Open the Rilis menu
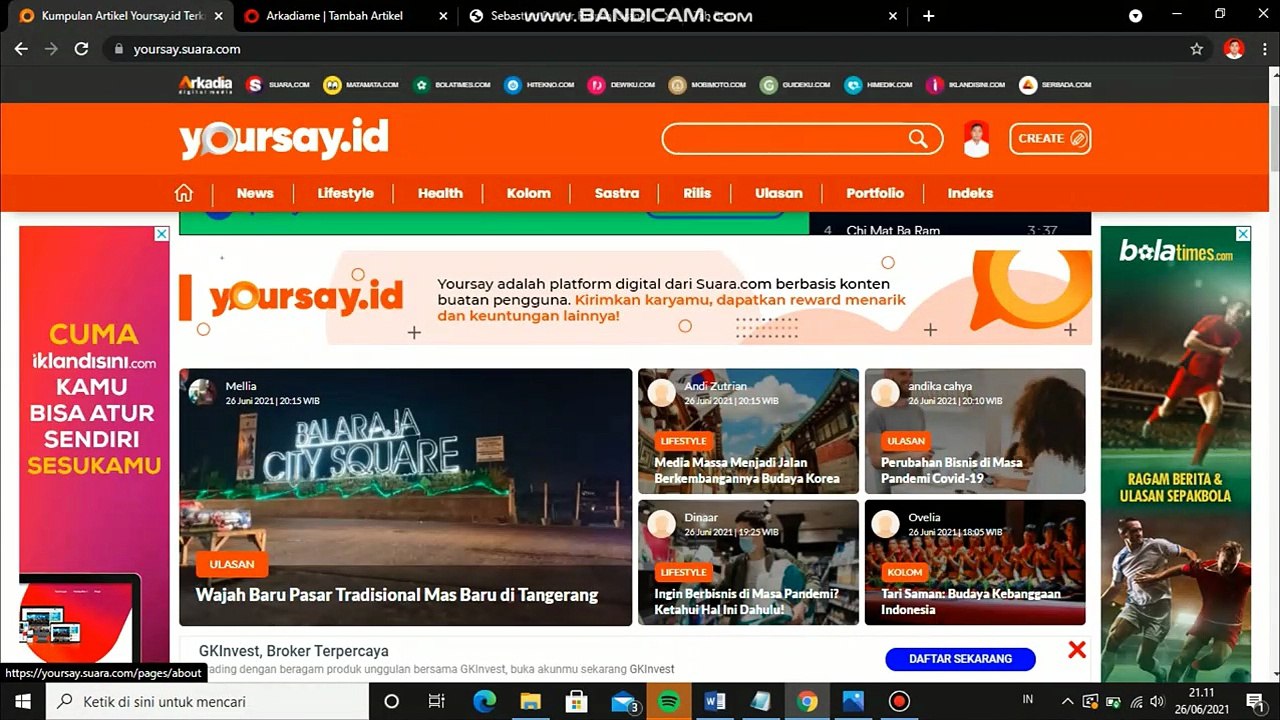This screenshot has height=720, width=1280. tap(697, 193)
